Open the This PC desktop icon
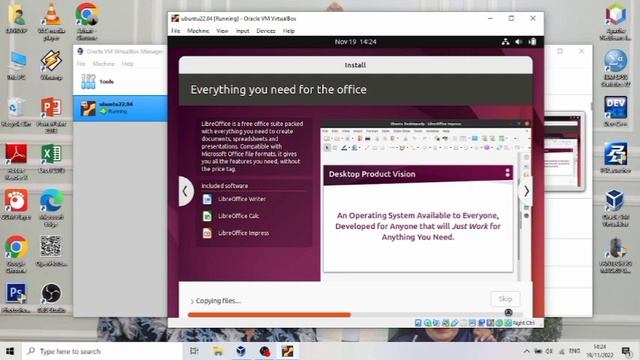640x360 pixels. point(16,64)
